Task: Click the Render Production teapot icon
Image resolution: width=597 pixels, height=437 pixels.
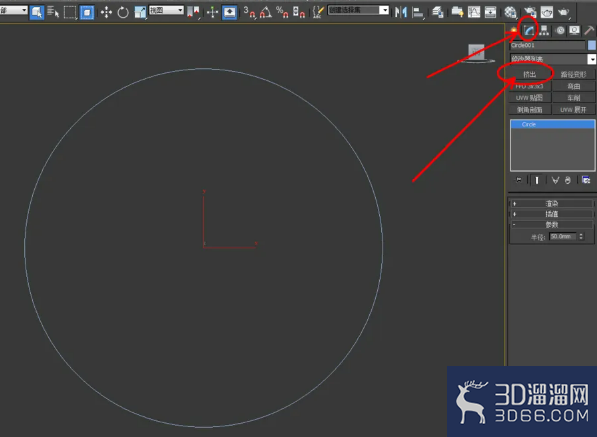Action: (564, 12)
